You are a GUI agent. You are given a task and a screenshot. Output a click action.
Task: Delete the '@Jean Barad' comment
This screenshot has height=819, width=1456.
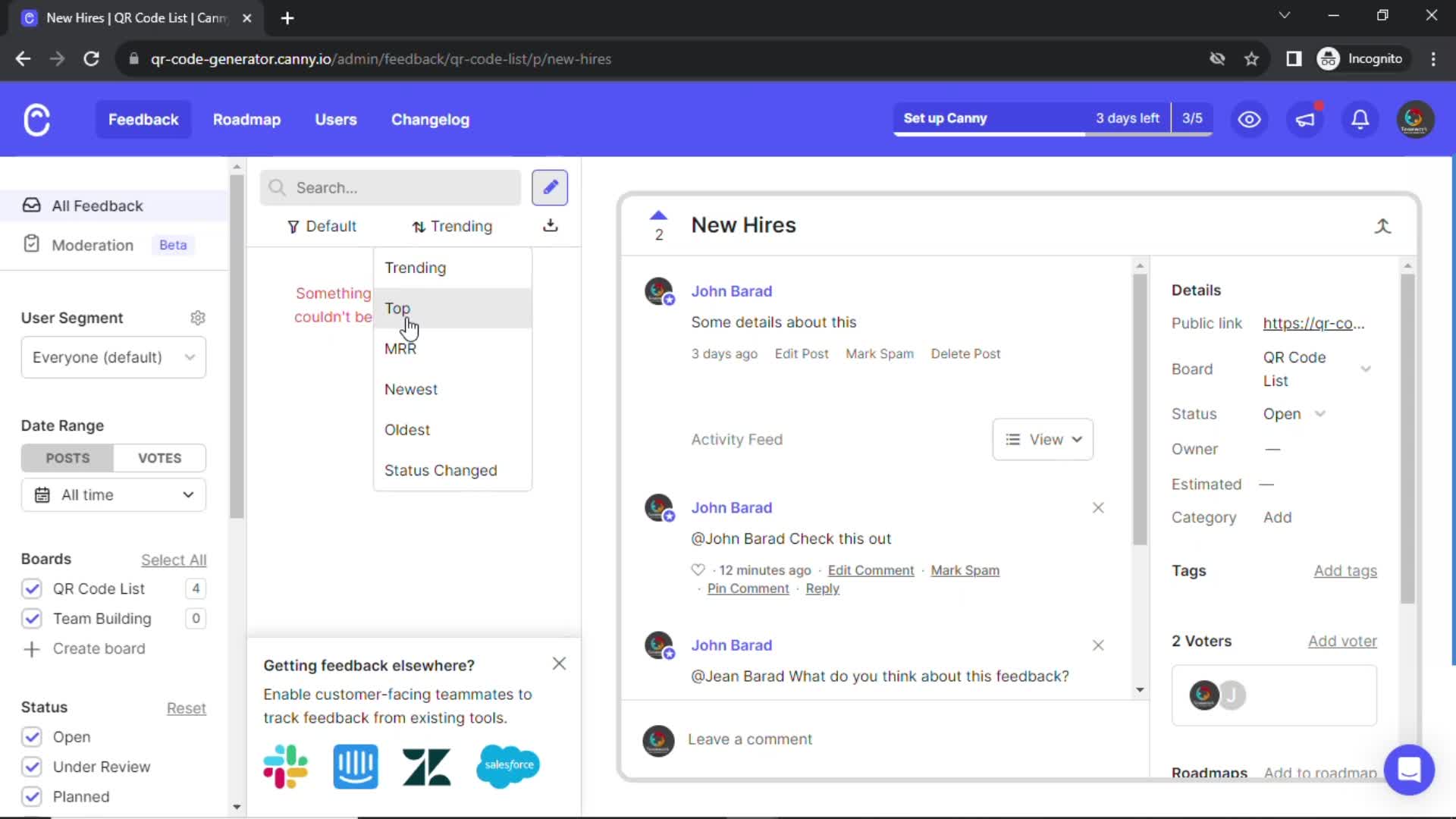(1098, 645)
